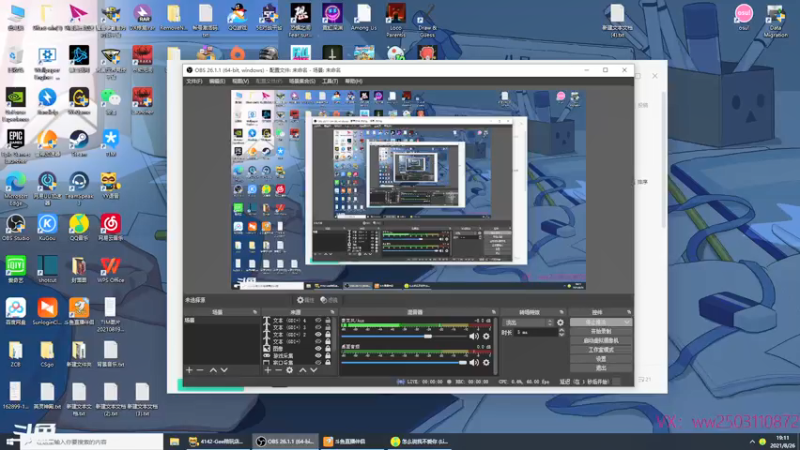The width and height of the screenshot is (800, 450).
Task: Toggle visibility of 窗口采集 source
Action: pyautogui.click(x=318, y=362)
